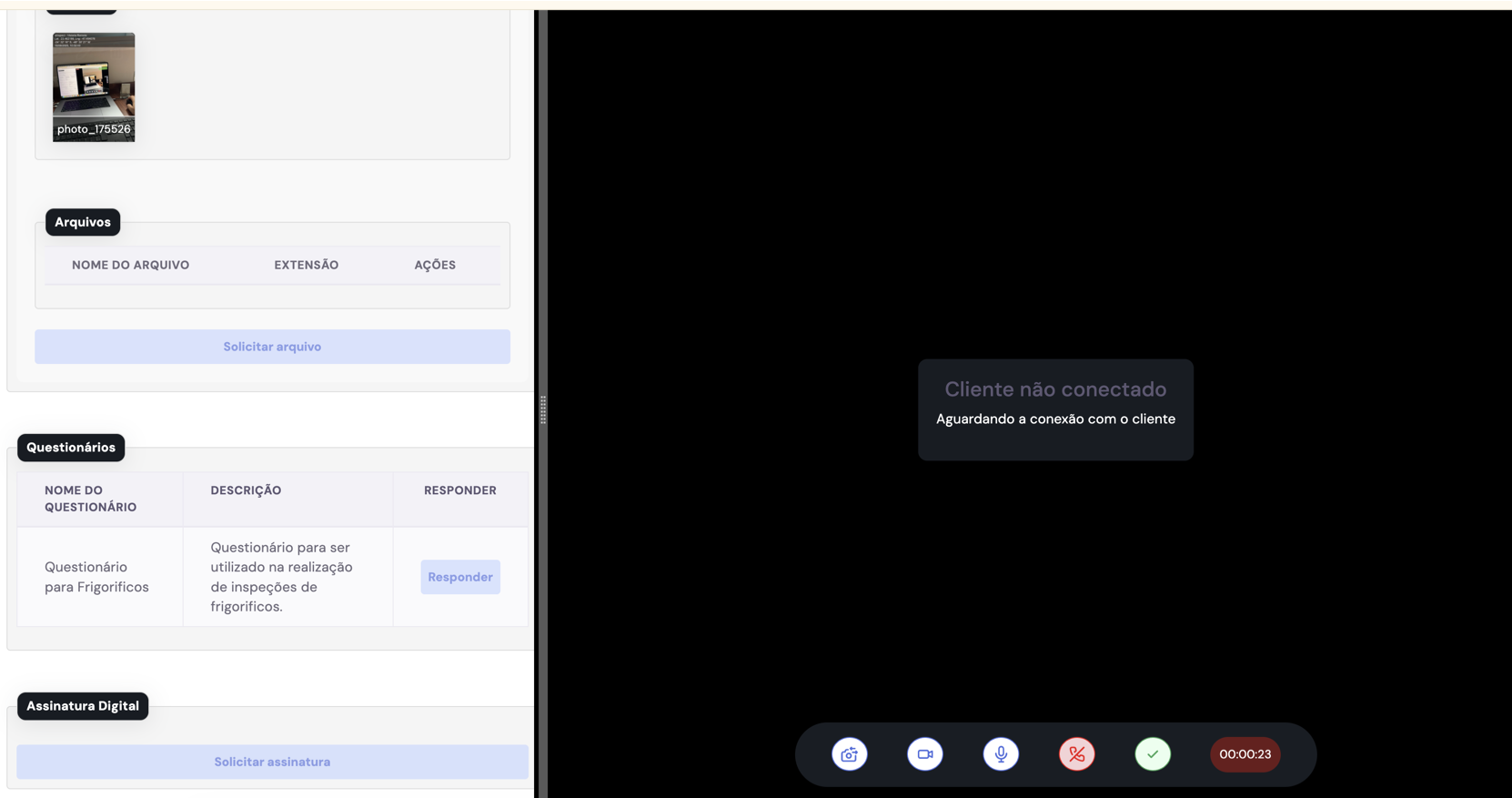1512x798 pixels.
Task: Click the Arquivos section label
Action: pyautogui.click(x=83, y=222)
